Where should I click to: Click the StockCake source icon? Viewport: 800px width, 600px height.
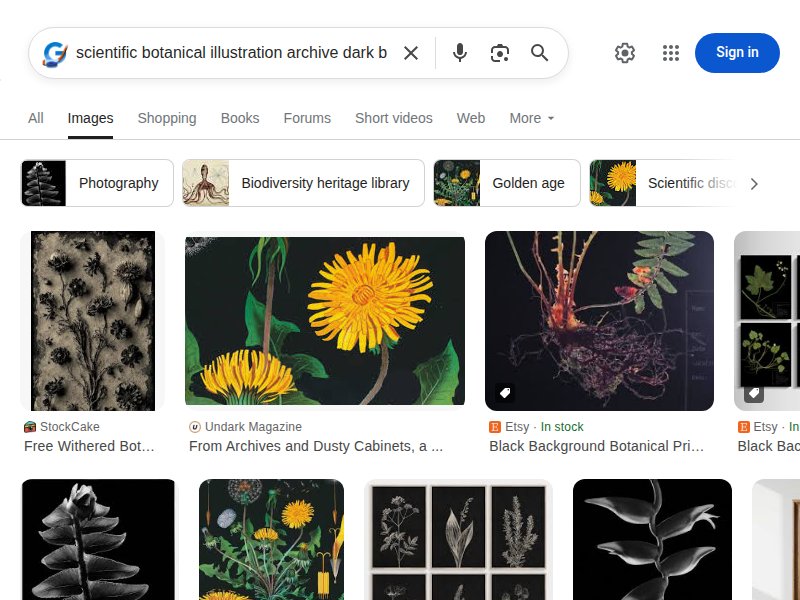(x=30, y=427)
